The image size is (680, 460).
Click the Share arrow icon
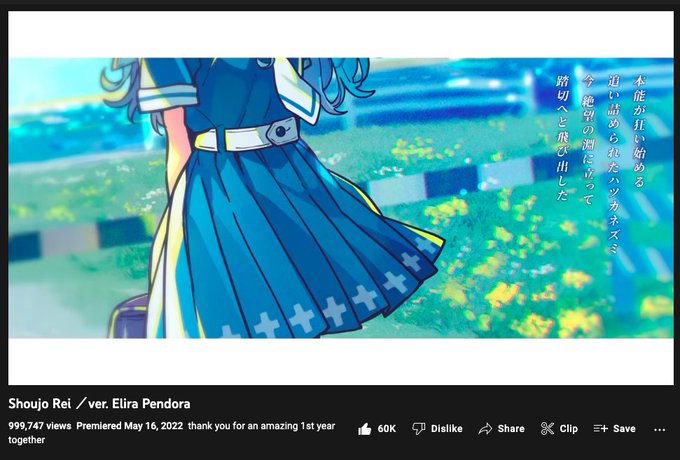pyautogui.click(x=485, y=429)
